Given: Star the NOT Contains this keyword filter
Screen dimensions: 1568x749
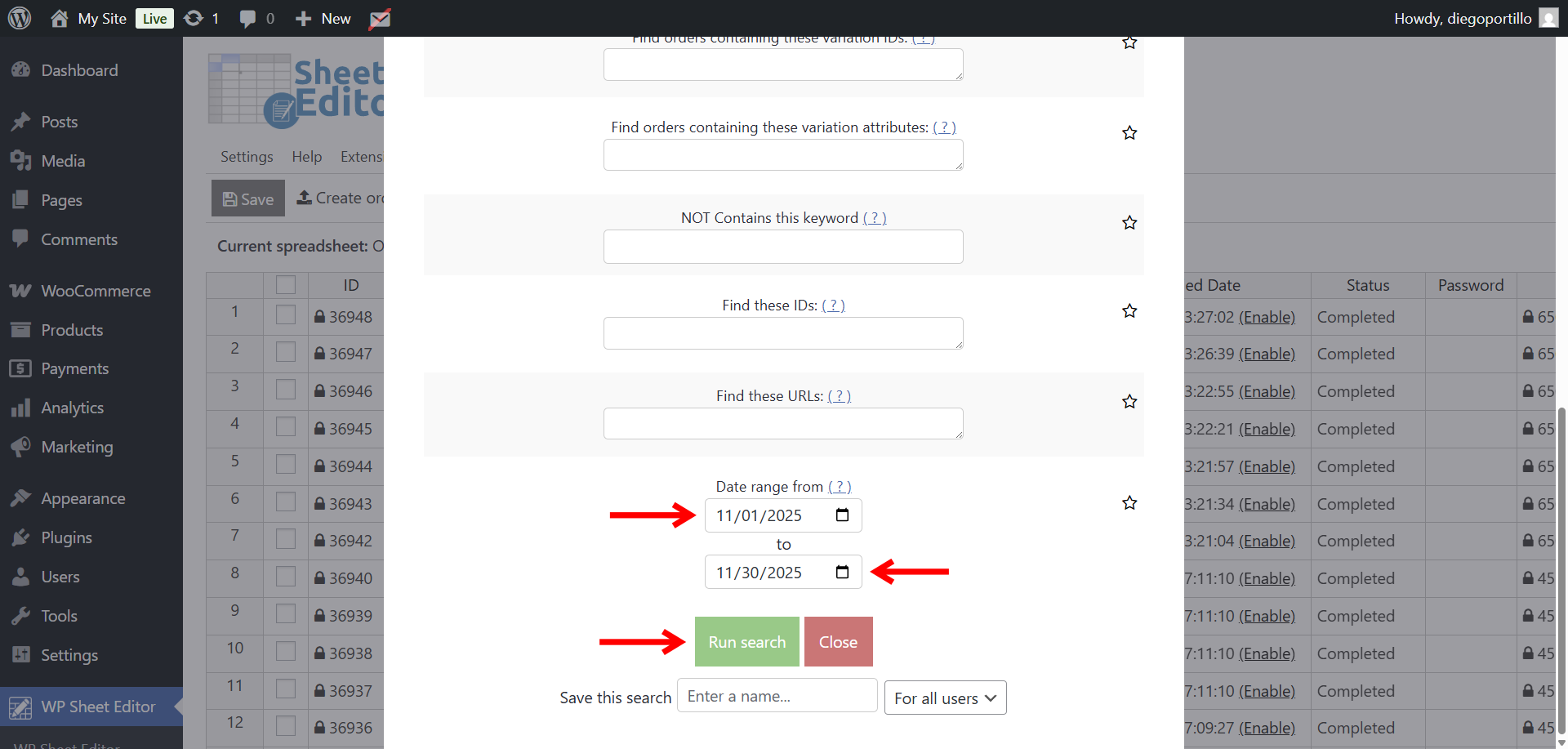Looking at the screenshot, I should point(1129,223).
